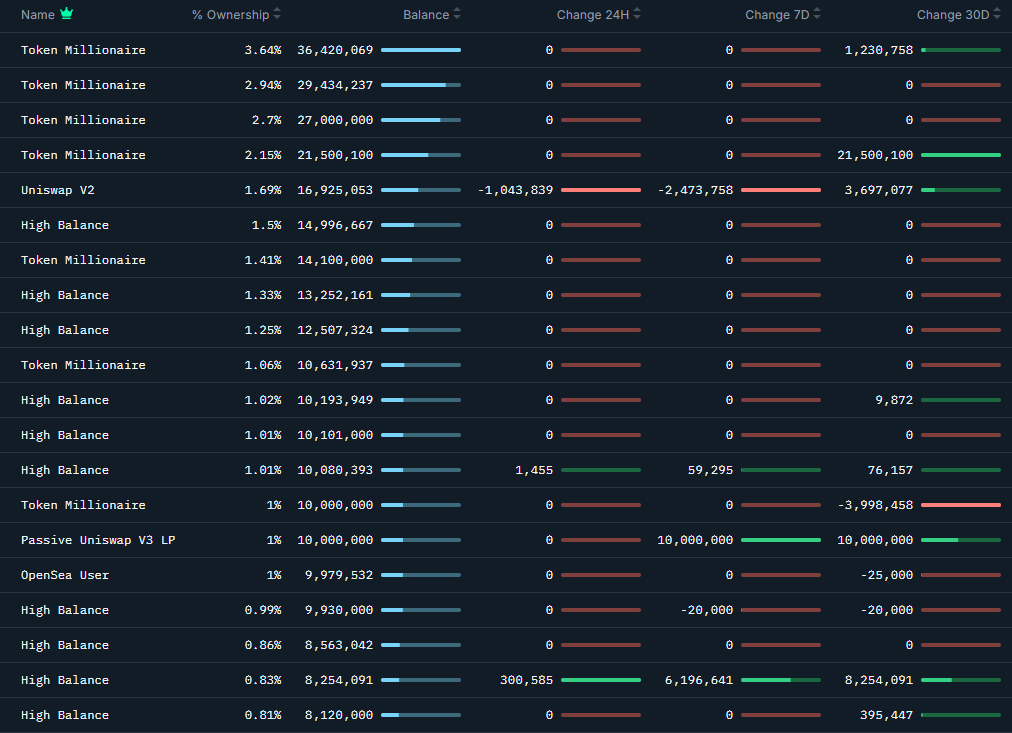The width and height of the screenshot is (1012, 733).
Task: Click the topmost Token Millionaire row
Action: [x=83, y=49]
